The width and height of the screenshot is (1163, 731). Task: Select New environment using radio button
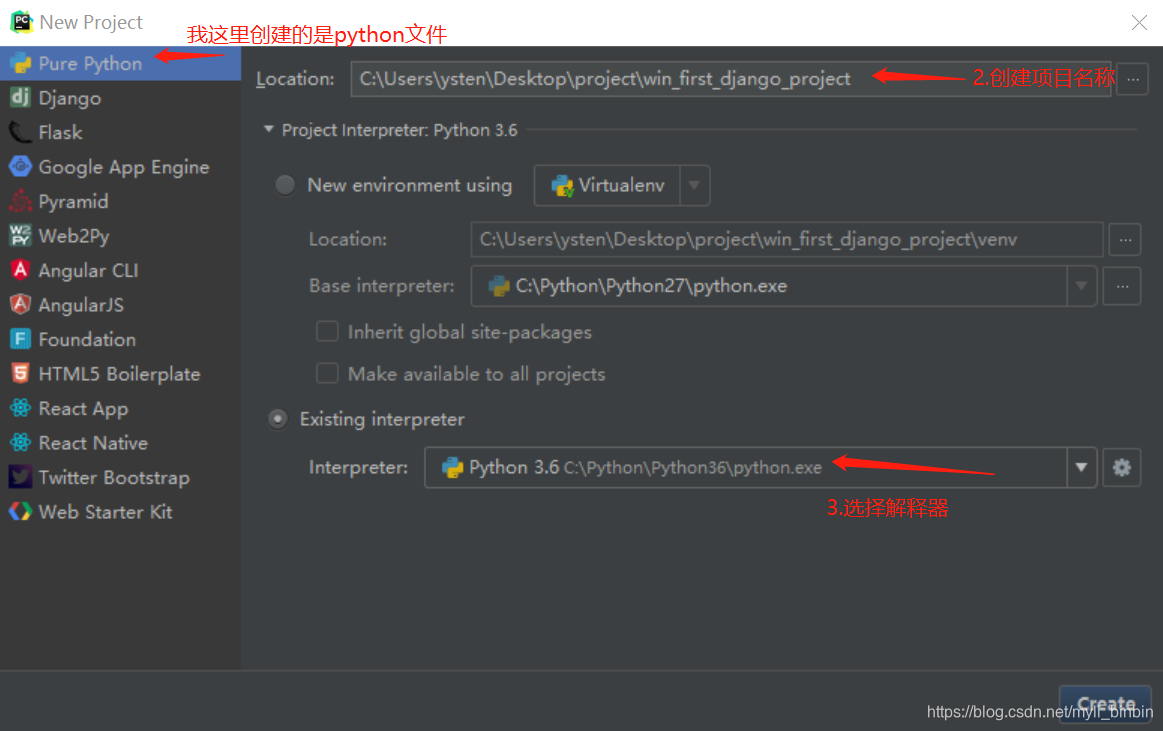pyautogui.click(x=285, y=185)
